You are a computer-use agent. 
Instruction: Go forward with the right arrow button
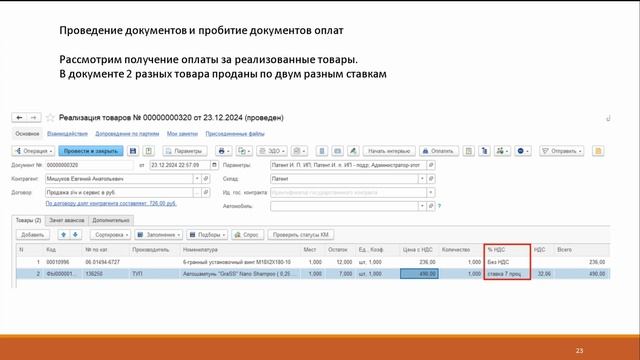pyautogui.click(x=34, y=118)
